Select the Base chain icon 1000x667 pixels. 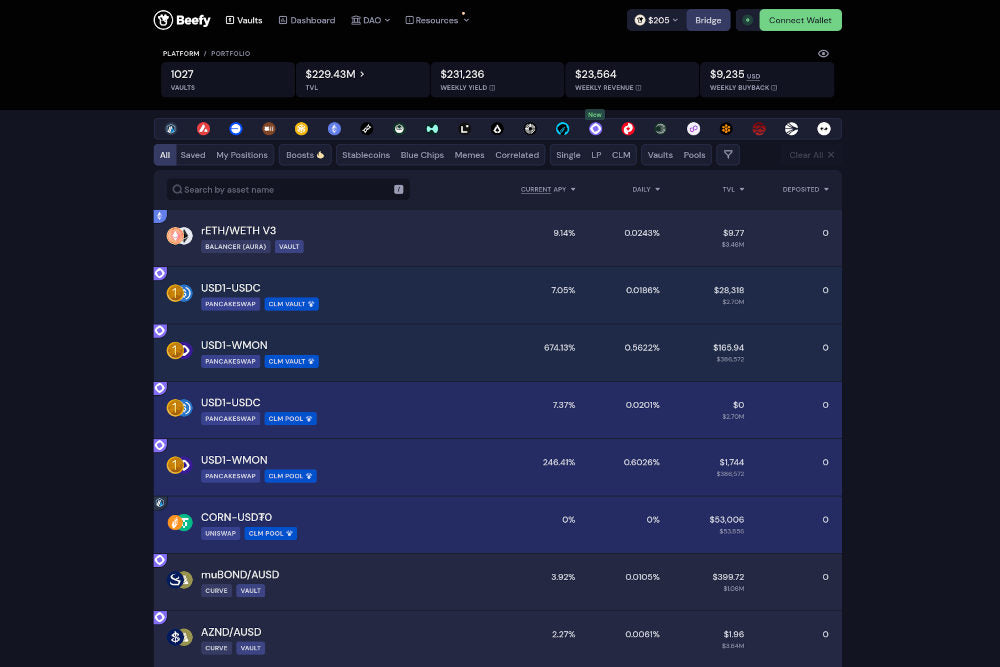tap(236, 128)
